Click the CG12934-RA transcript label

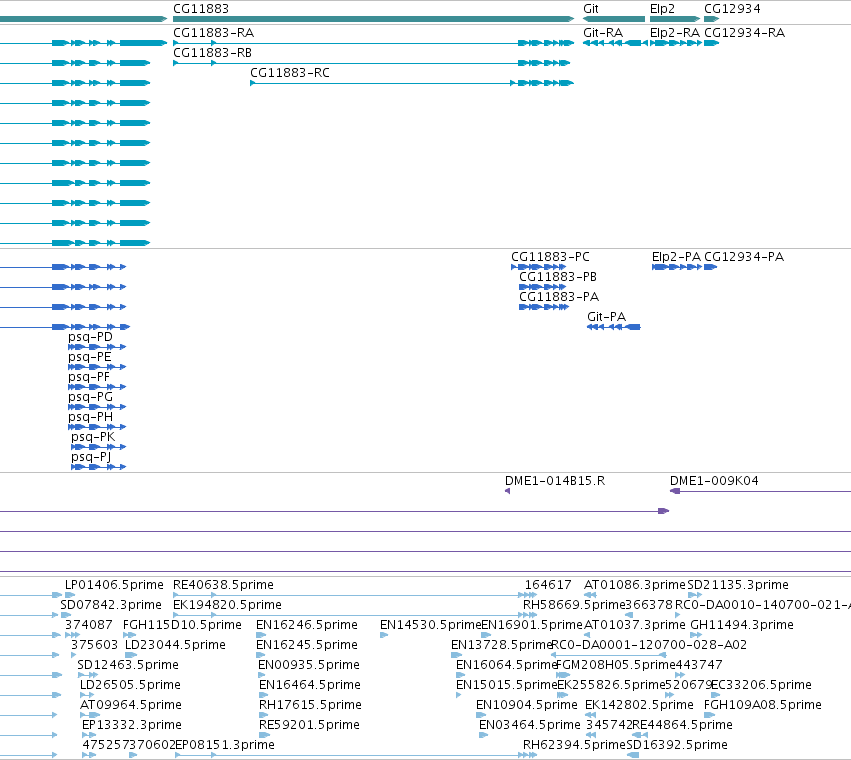pos(744,33)
